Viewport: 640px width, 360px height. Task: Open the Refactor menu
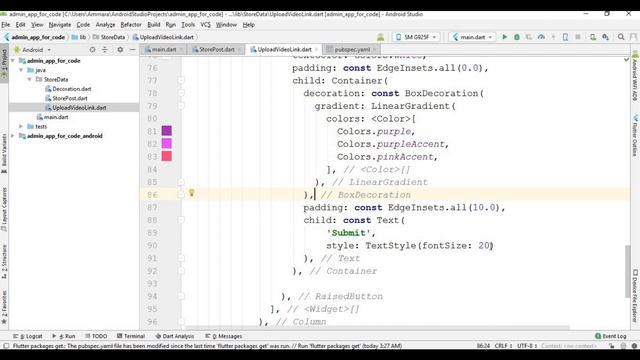click(x=131, y=25)
